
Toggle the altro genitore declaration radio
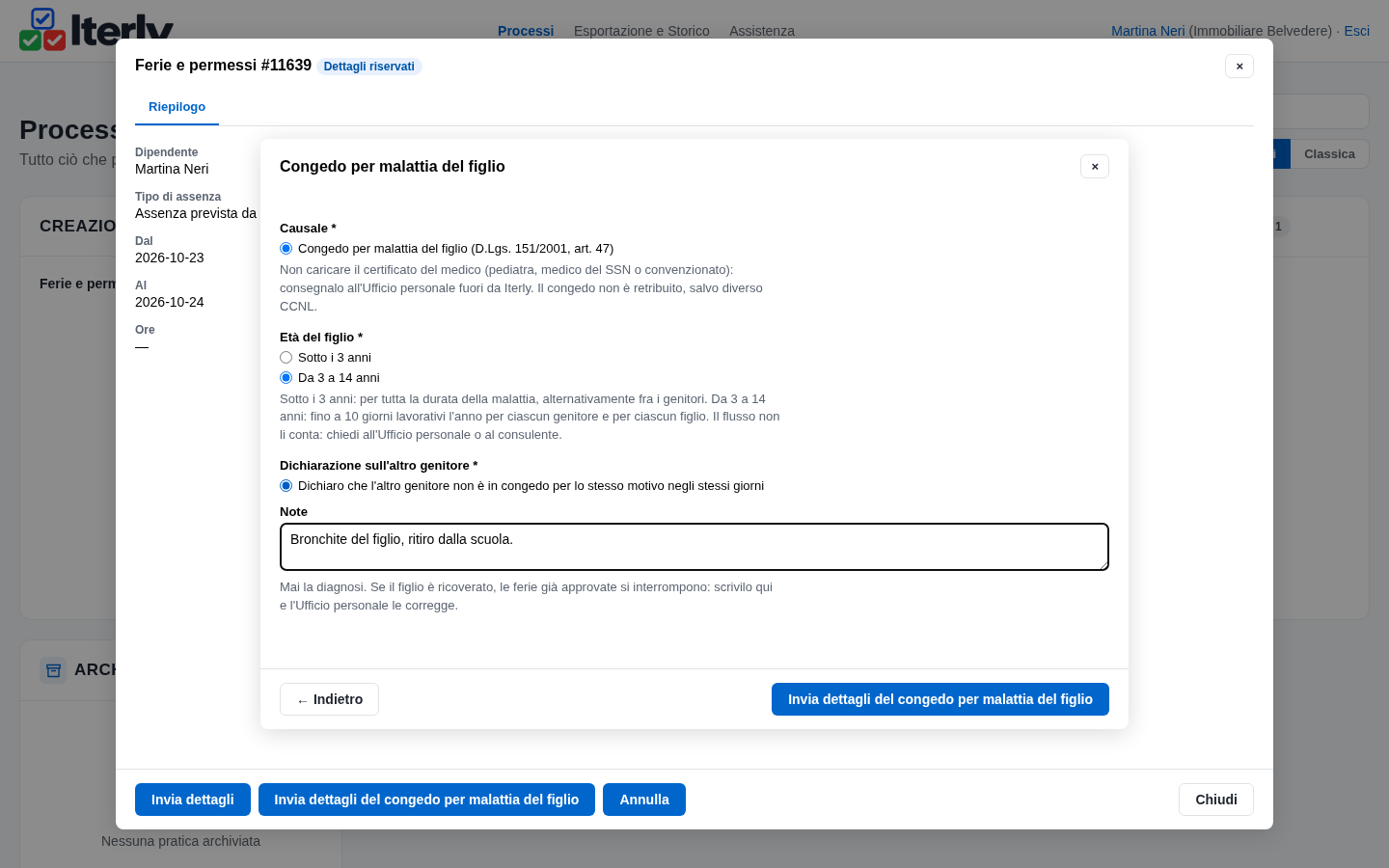286,486
